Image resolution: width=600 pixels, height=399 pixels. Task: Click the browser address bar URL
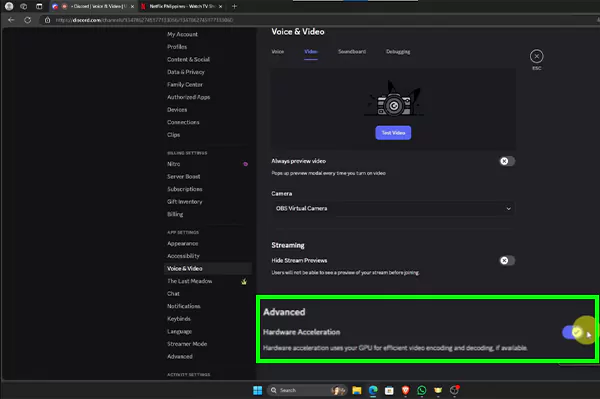click(144, 20)
